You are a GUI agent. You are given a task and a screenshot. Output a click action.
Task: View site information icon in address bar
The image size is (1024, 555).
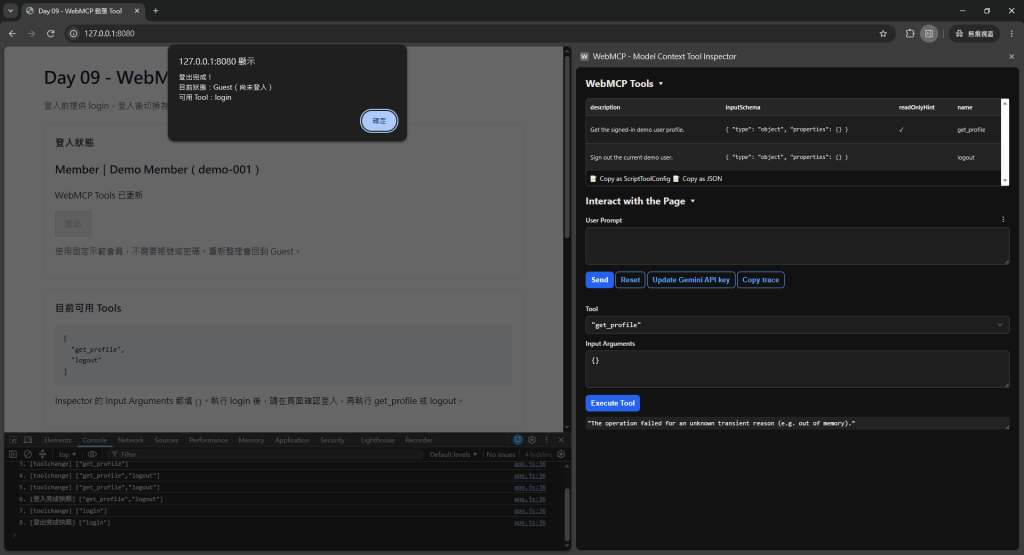pos(74,33)
